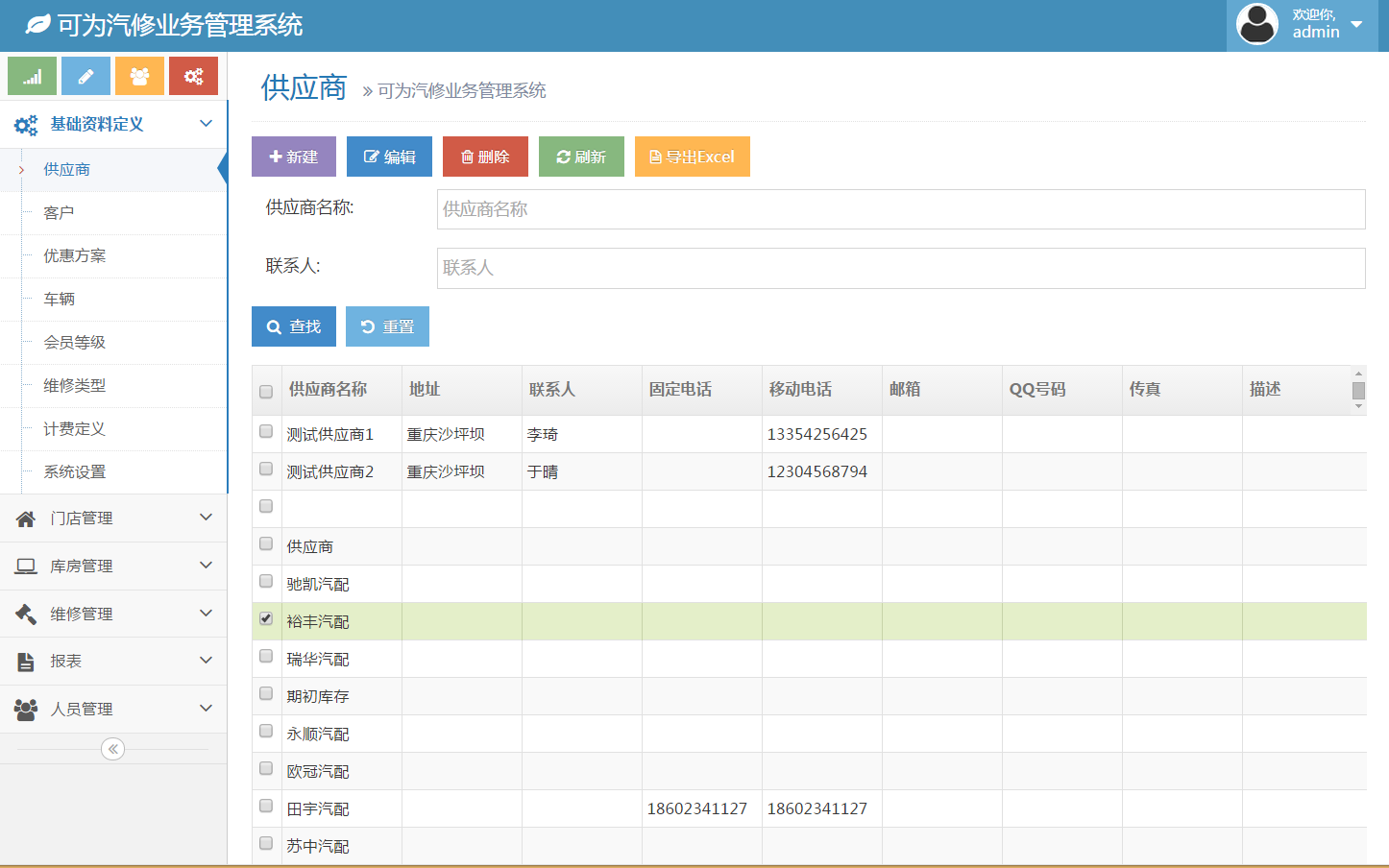Screen dimensions: 1389x868
Task: Click the leaf logo in header
Action: pos(37,25)
